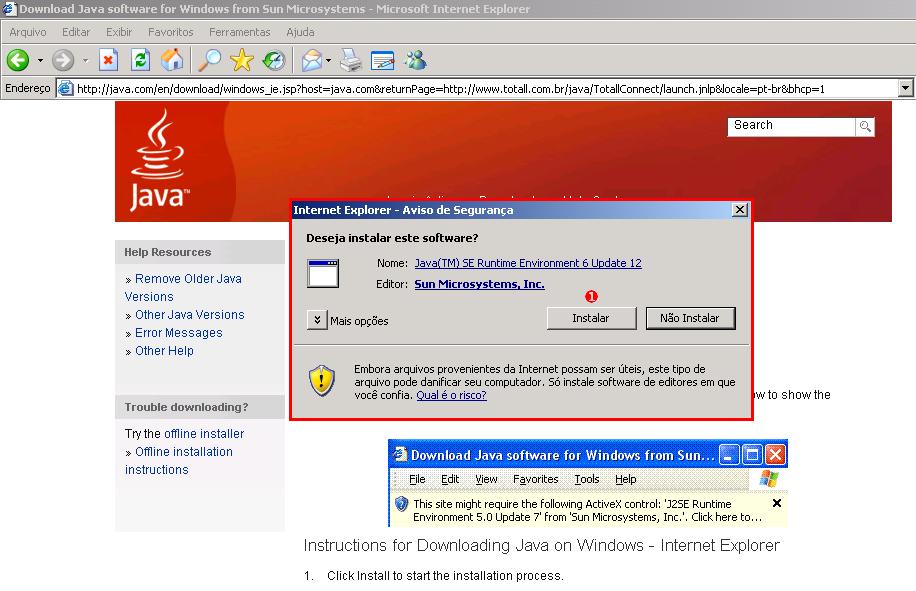
Task: Open the History icon
Action: [273, 61]
